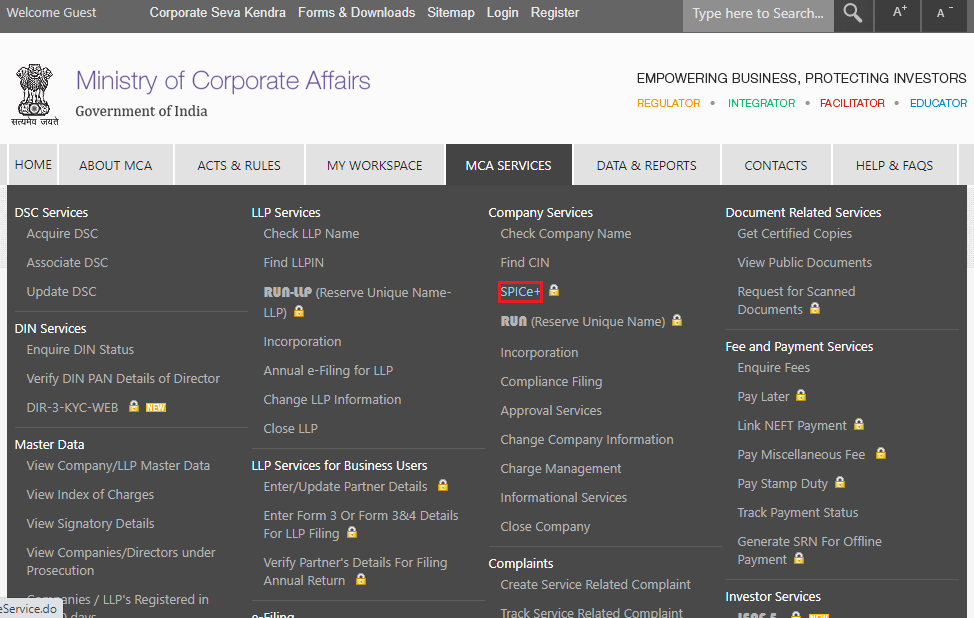Click lock icon beside Pay Stamp Duty
974x618 pixels.
point(840,482)
